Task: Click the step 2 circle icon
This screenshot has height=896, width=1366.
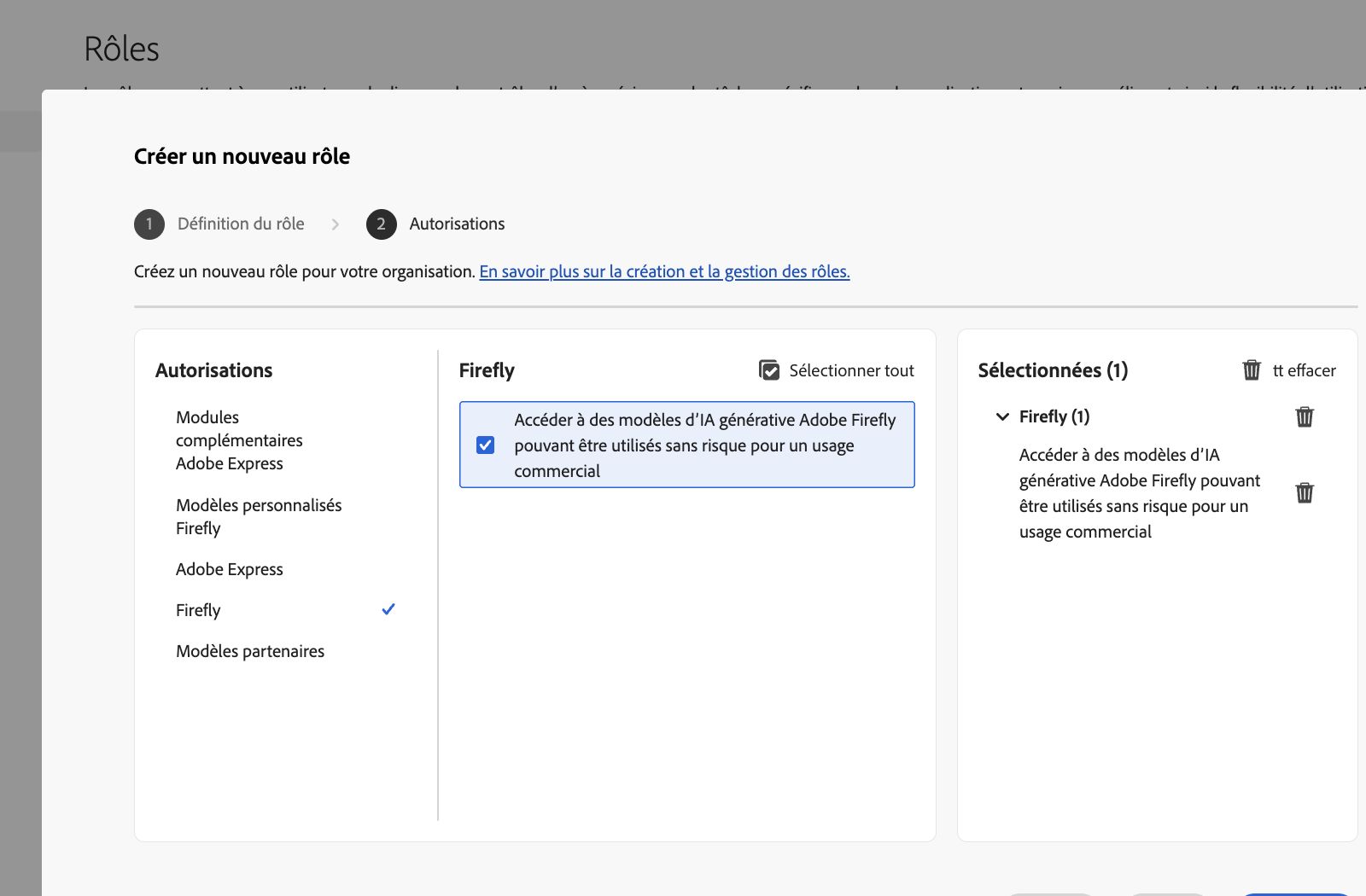Action: (381, 224)
